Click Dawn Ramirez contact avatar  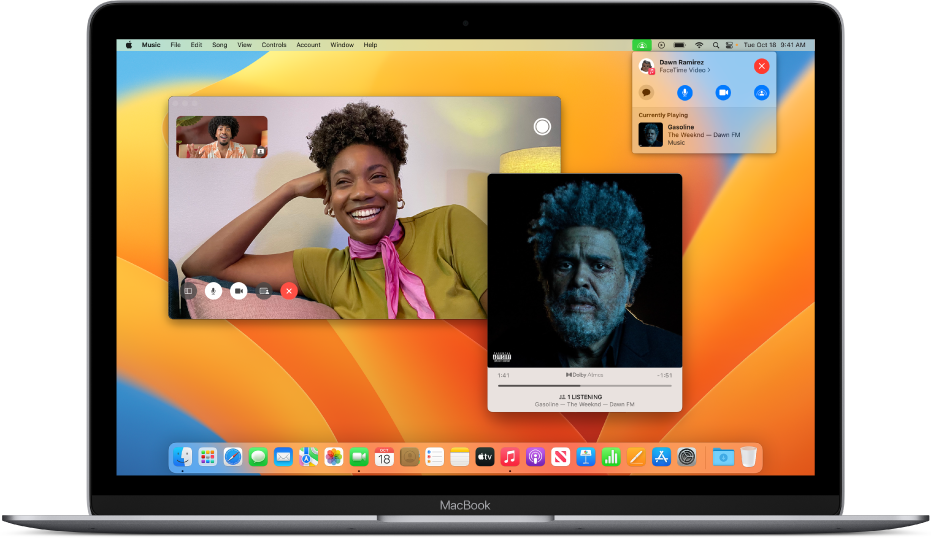point(647,66)
